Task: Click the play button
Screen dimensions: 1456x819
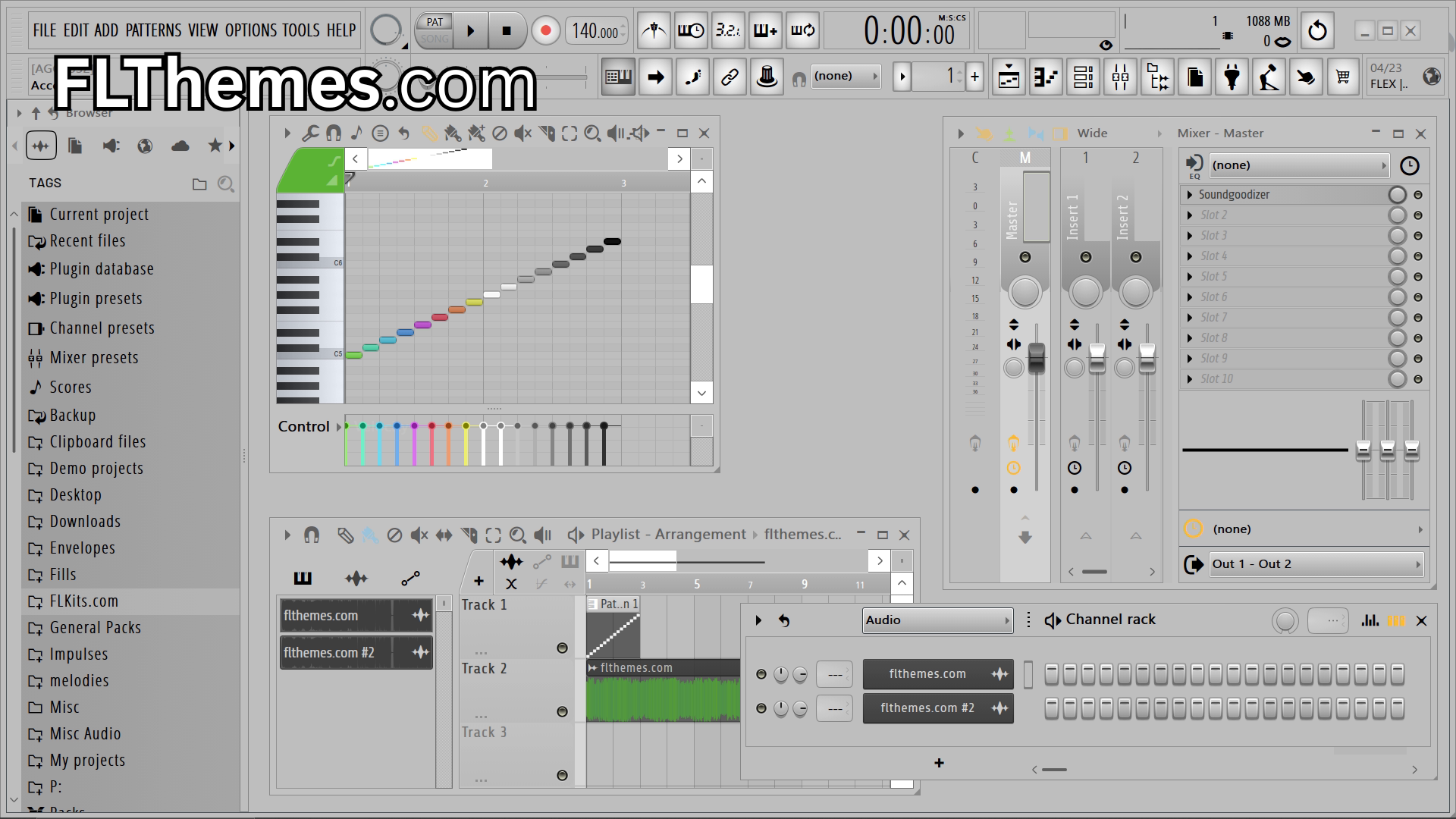Action: pyautogui.click(x=471, y=30)
